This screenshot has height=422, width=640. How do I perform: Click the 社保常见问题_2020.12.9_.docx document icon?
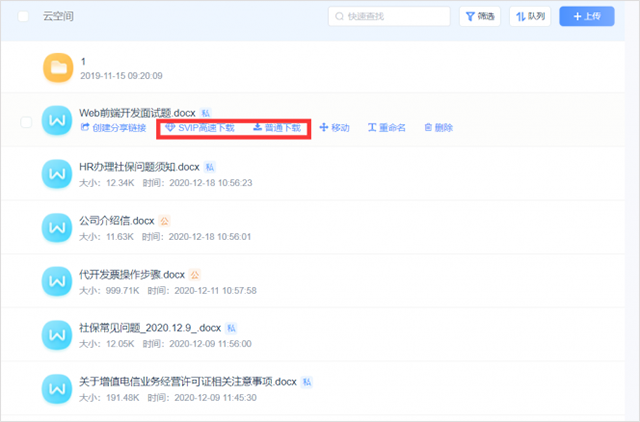[x=58, y=334]
